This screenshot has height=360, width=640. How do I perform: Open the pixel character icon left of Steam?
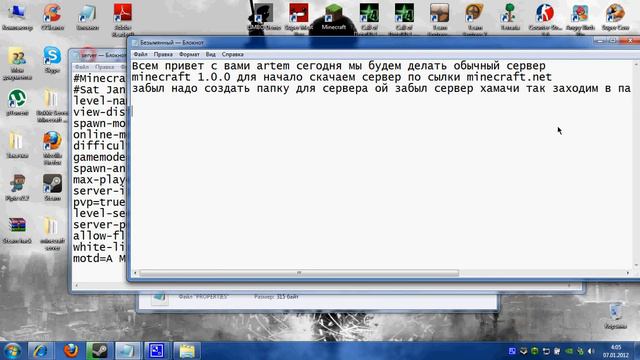tap(17, 187)
